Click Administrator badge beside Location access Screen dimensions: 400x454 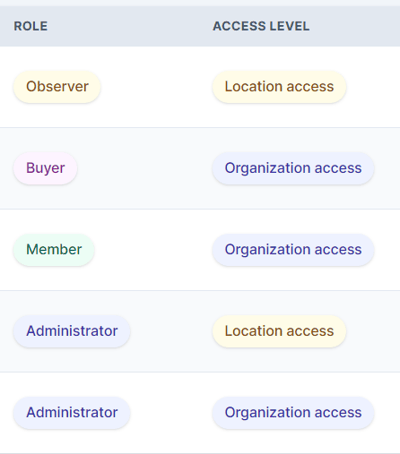72,331
